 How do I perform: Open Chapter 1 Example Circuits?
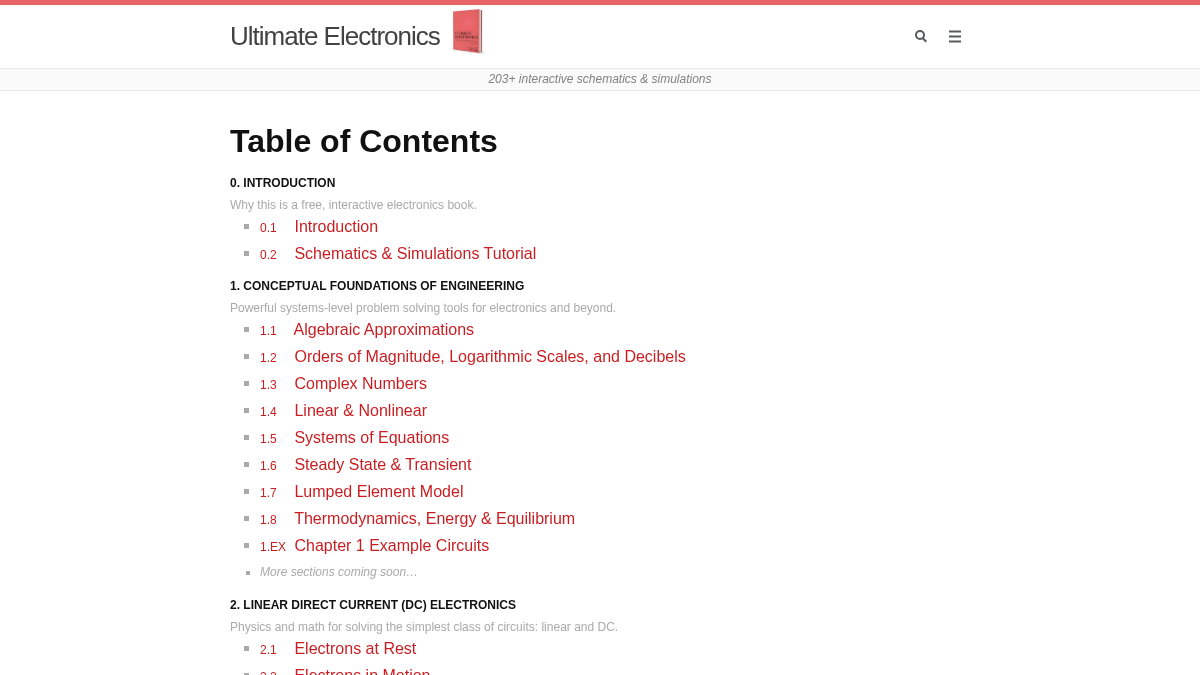click(392, 546)
